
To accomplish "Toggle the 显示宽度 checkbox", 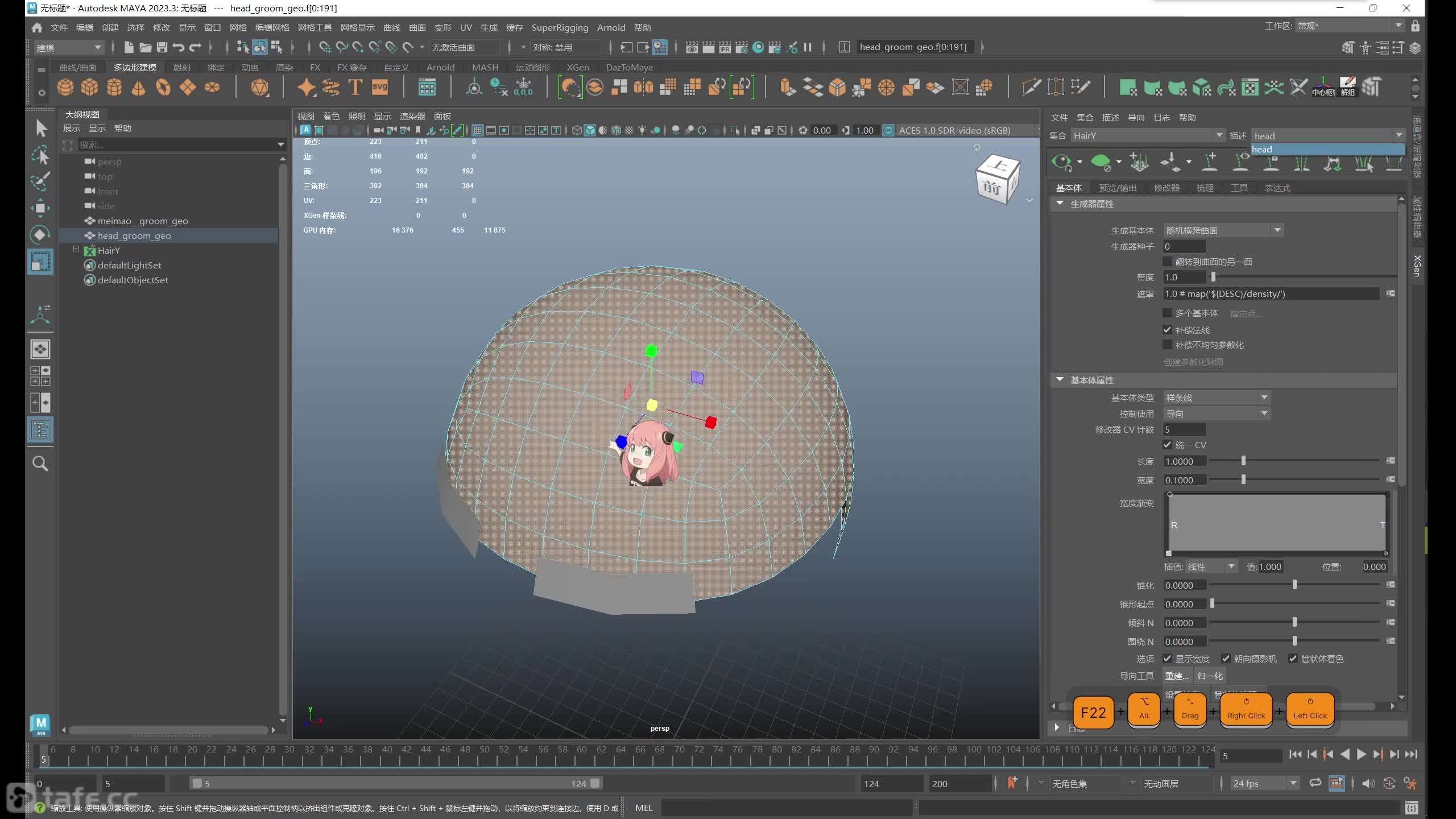I will [x=1168, y=659].
